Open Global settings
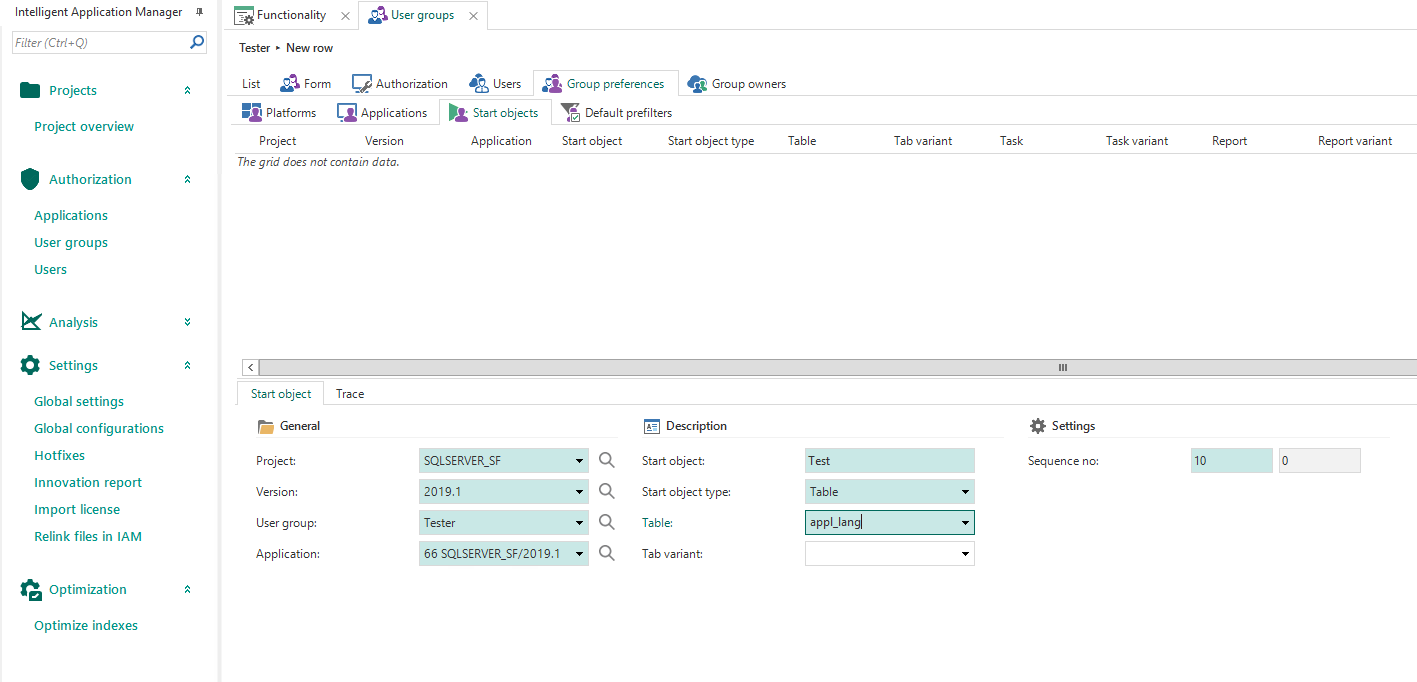This screenshot has height=682, width=1417. point(79,401)
